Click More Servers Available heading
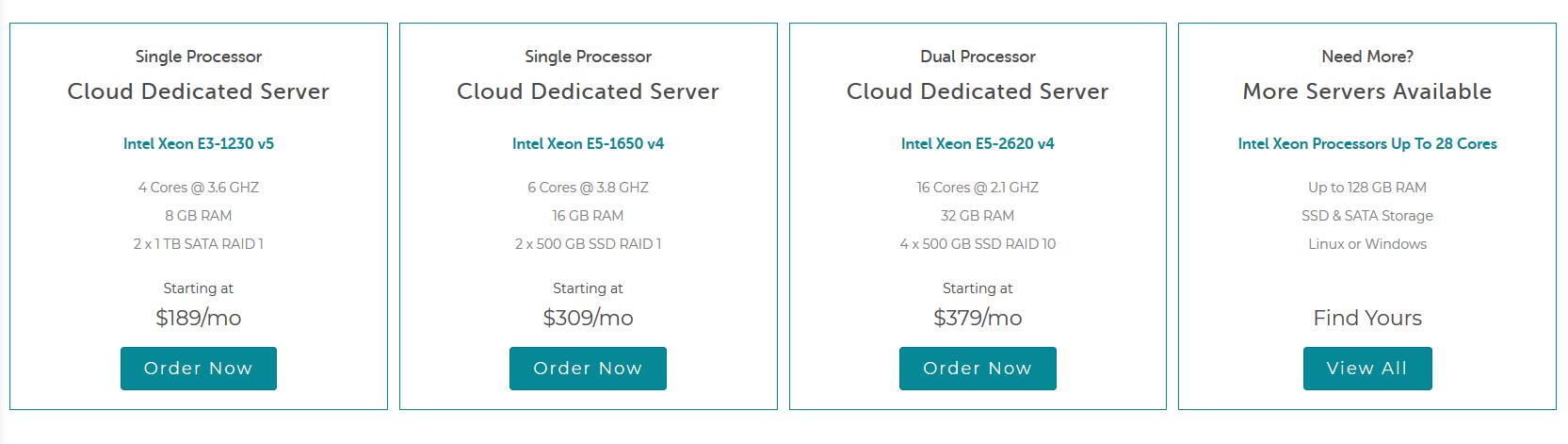 coord(1367,91)
